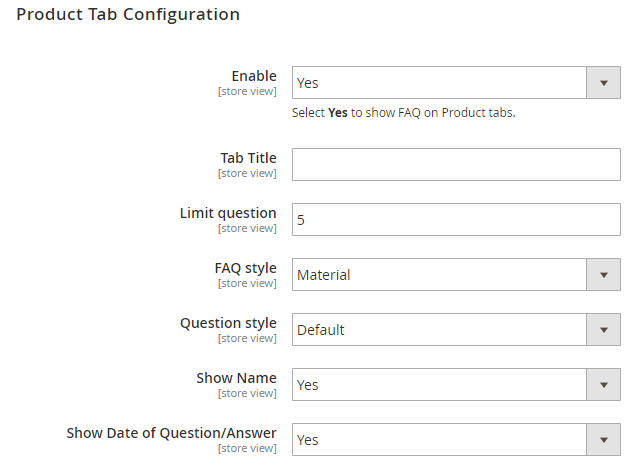Open the Enable select box showing Yes
This screenshot has width=630, height=461.
439,83
